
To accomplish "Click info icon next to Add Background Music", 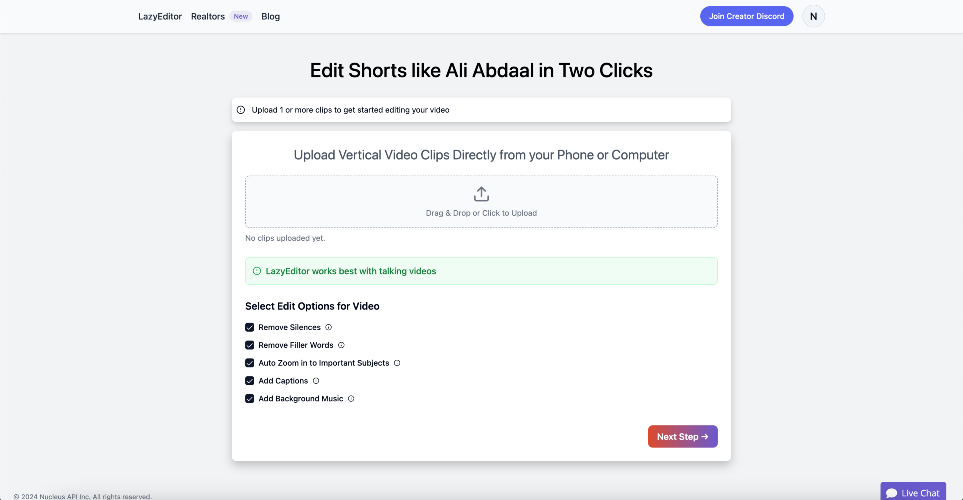I will 351,399.
